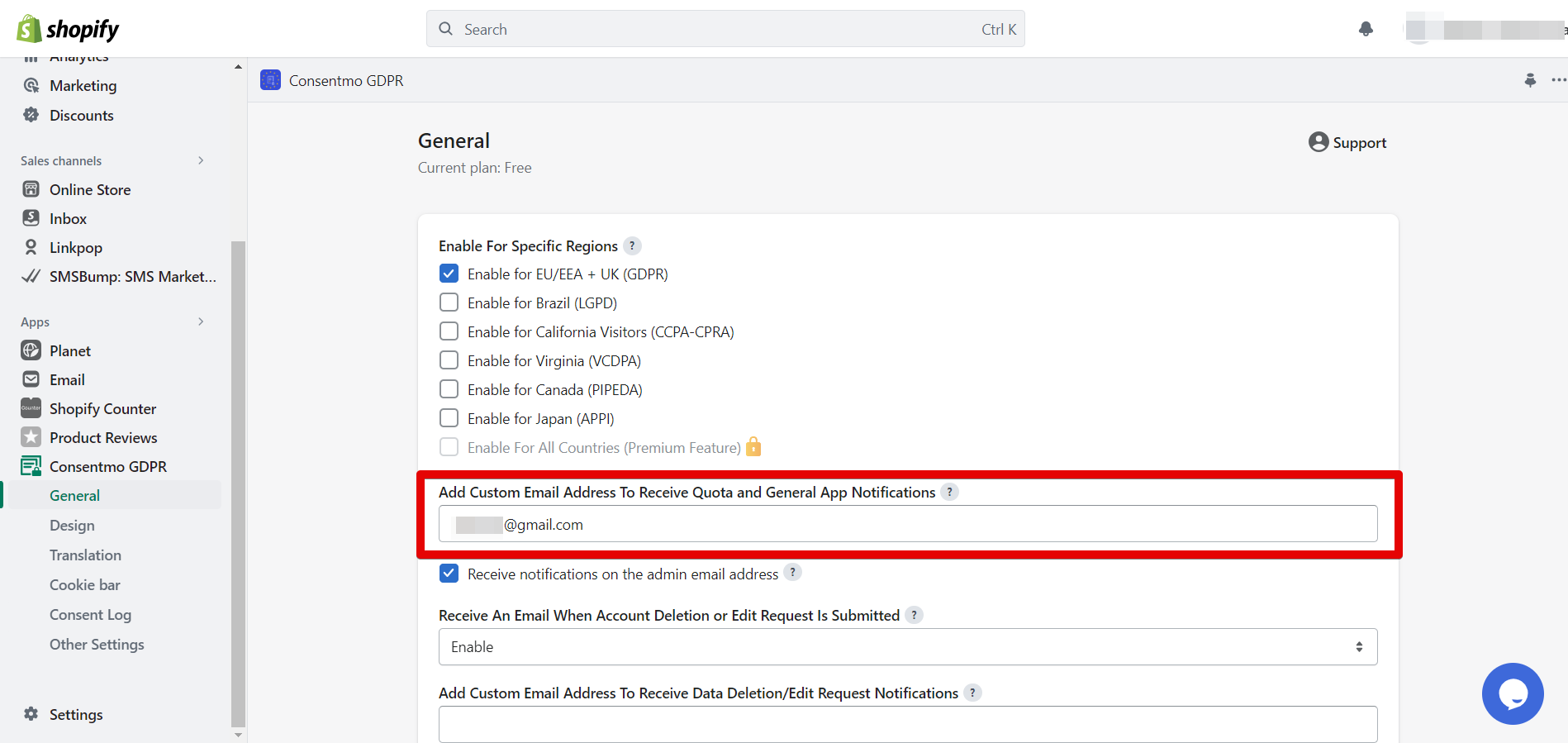This screenshot has height=743, width=1568.
Task: Click help icon beside Quota and General App Notifications
Action: pyautogui.click(x=950, y=492)
